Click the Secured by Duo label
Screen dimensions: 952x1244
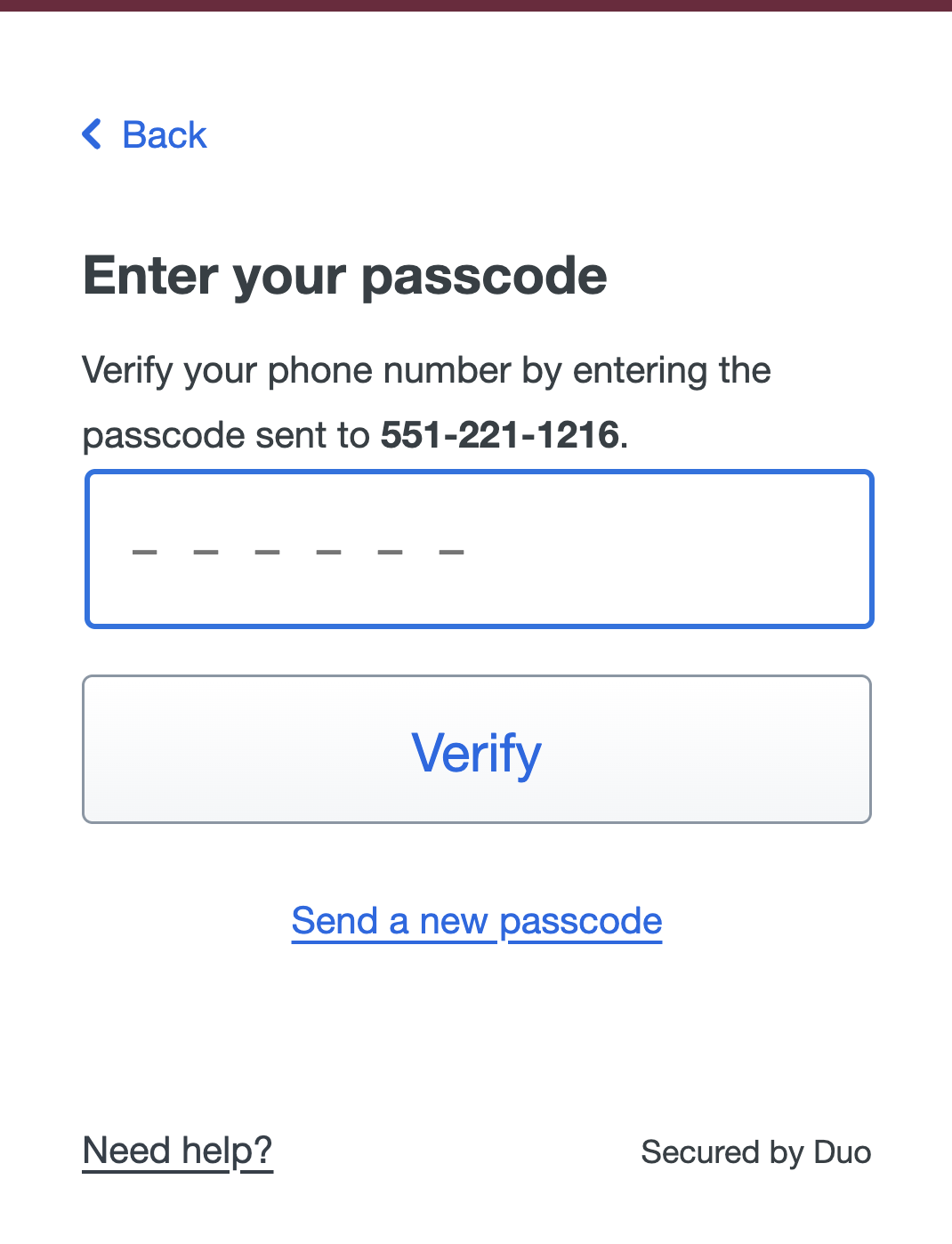755,1152
